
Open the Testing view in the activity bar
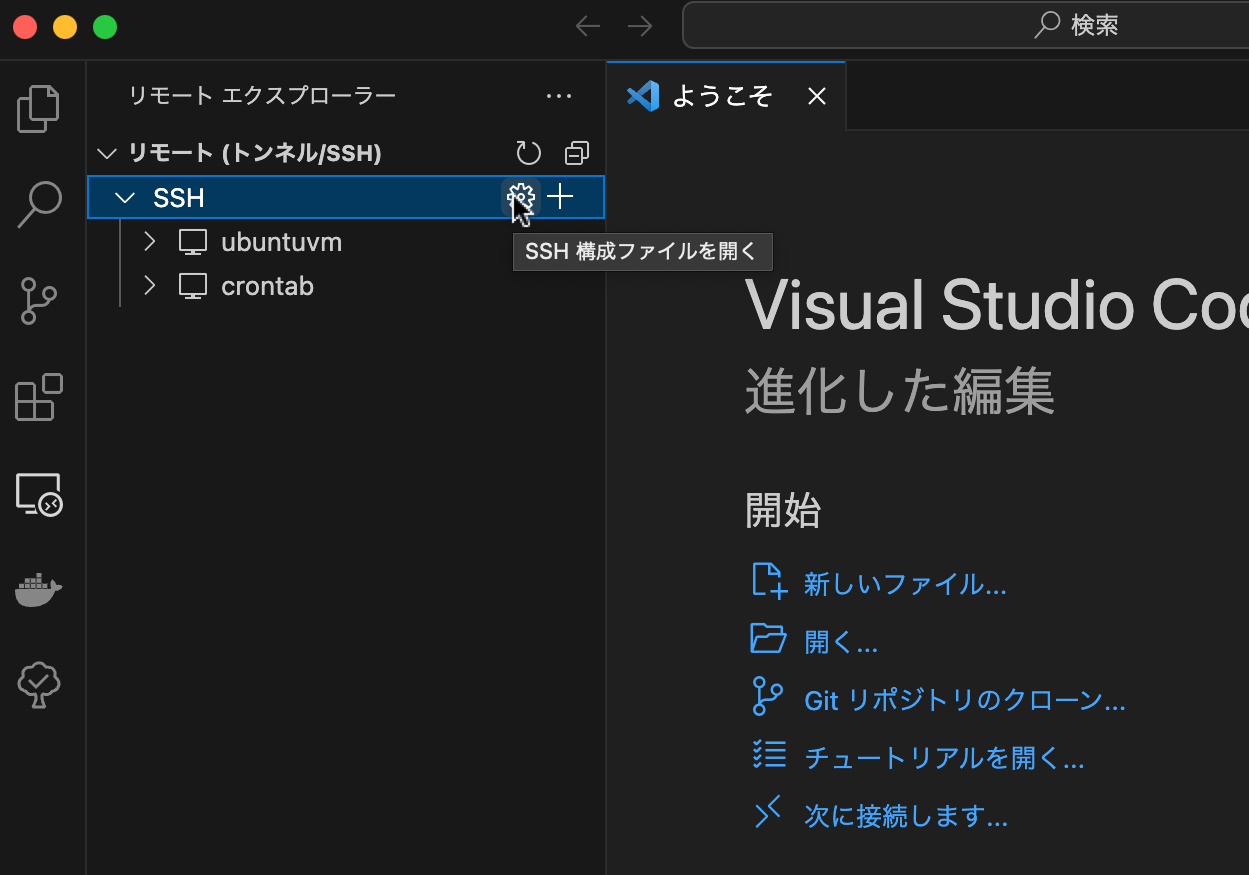(x=38, y=685)
